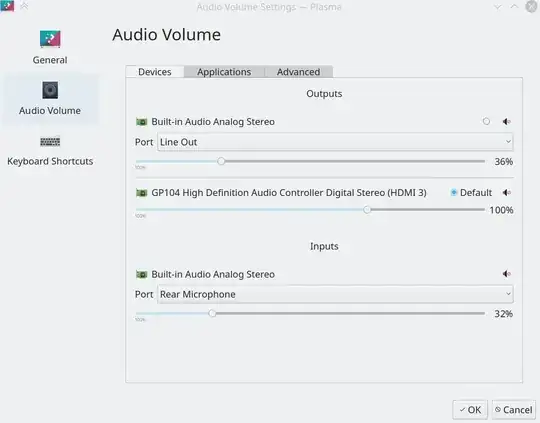Open the General settings module
Screen dimensions: 540x423
click(x=50, y=47)
